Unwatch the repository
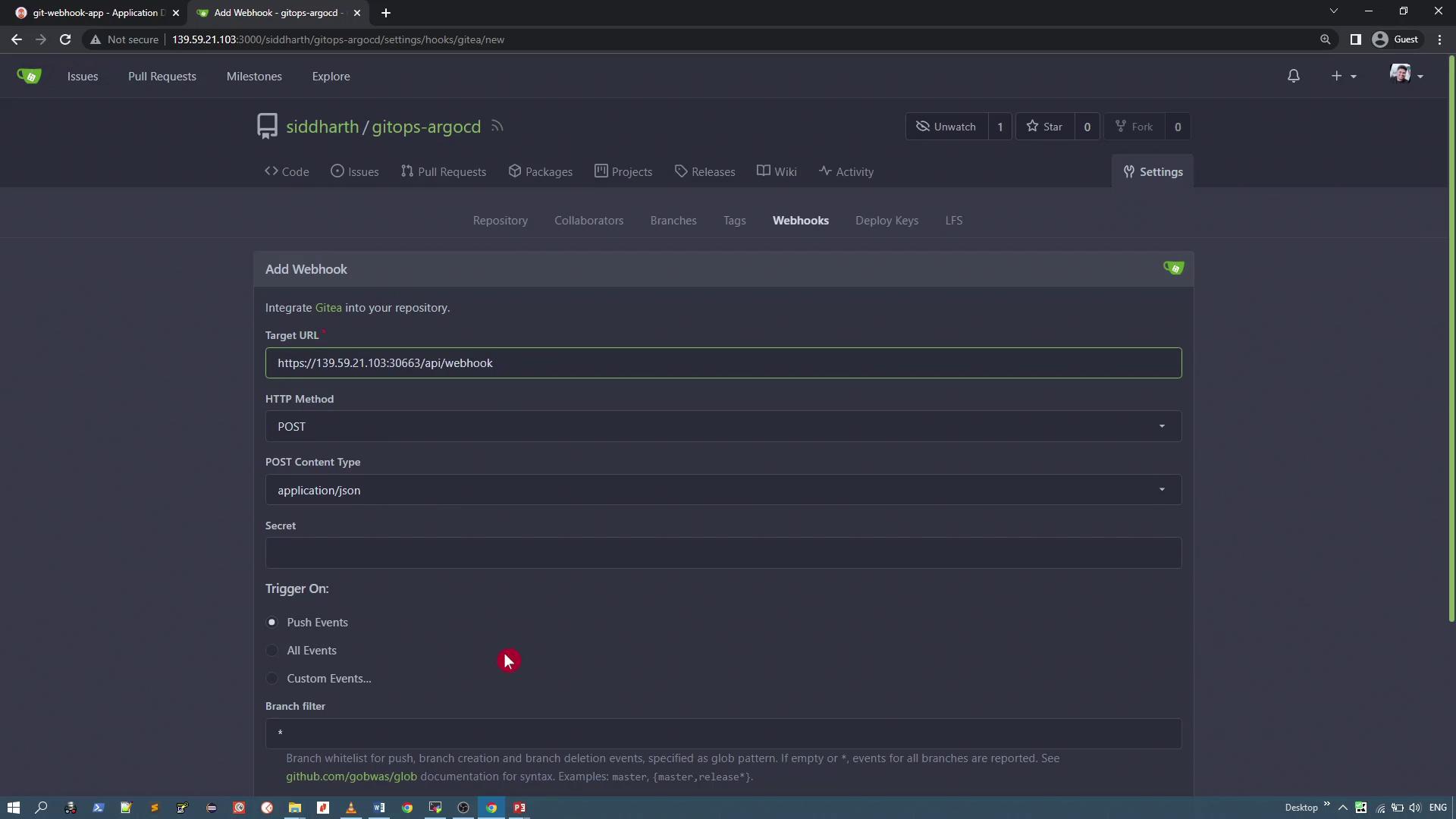The height and width of the screenshot is (819, 1456). (x=946, y=127)
